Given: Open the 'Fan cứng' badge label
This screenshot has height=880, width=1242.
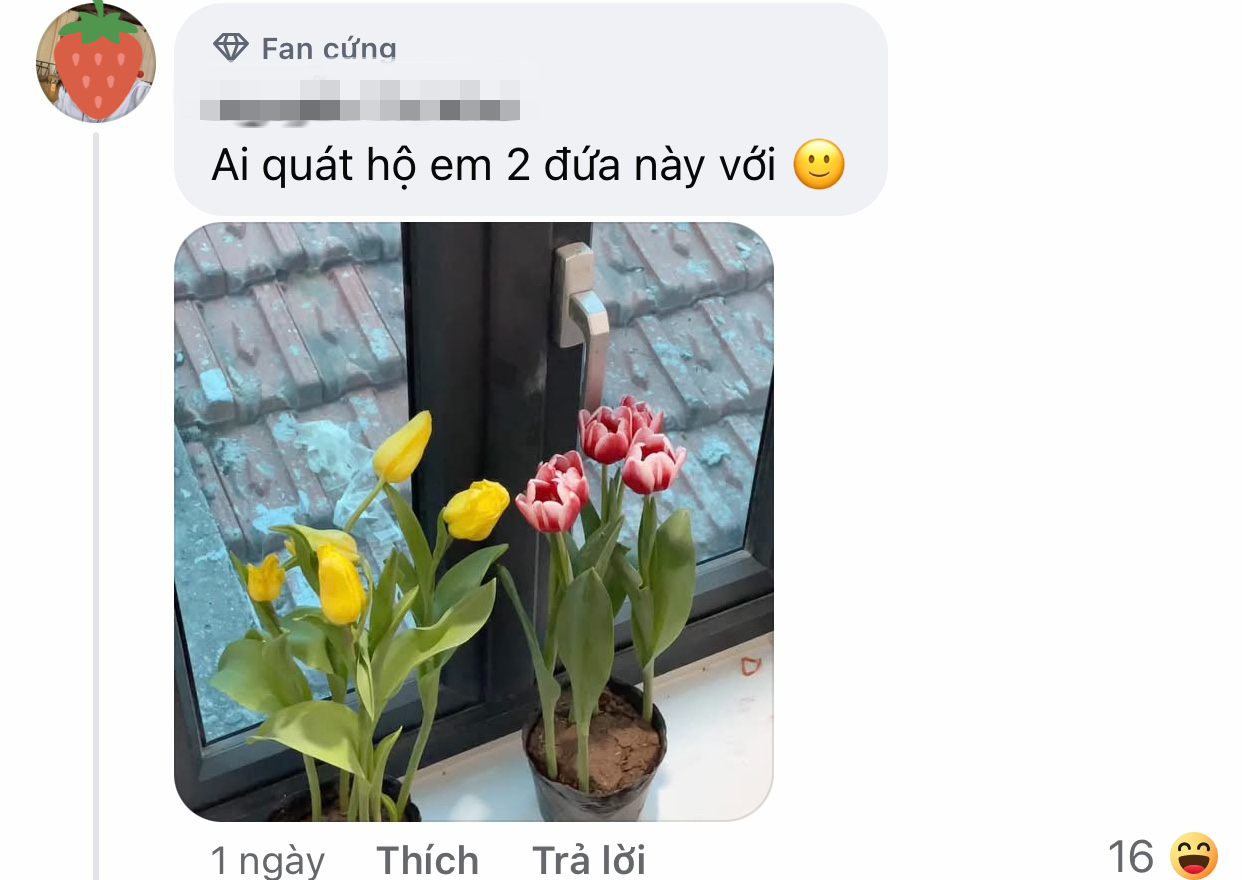Looking at the screenshot, I should point(329,48).
